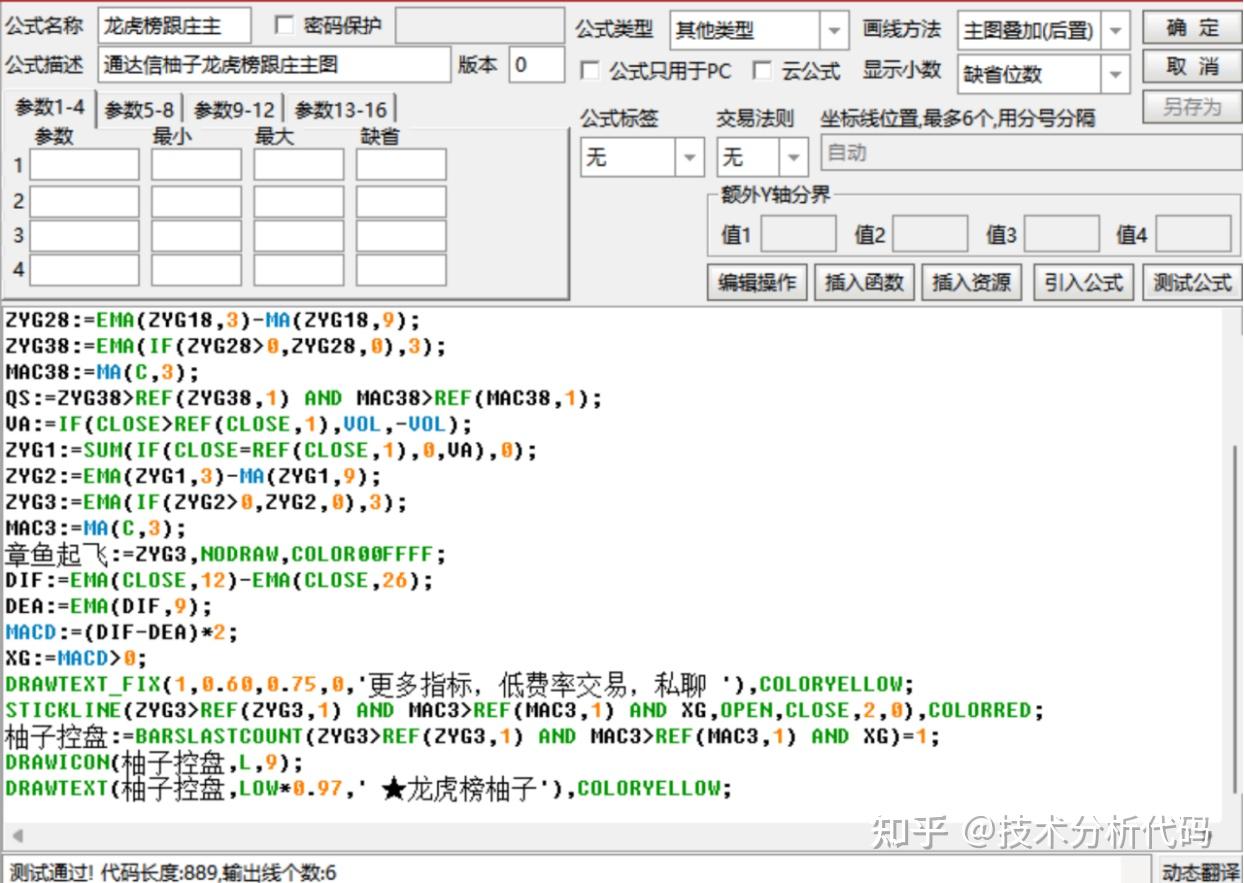This screenshot has width=1244, height=883.
Task: Switch to the 参数1-4 tab
Action: tap(49, 108)
